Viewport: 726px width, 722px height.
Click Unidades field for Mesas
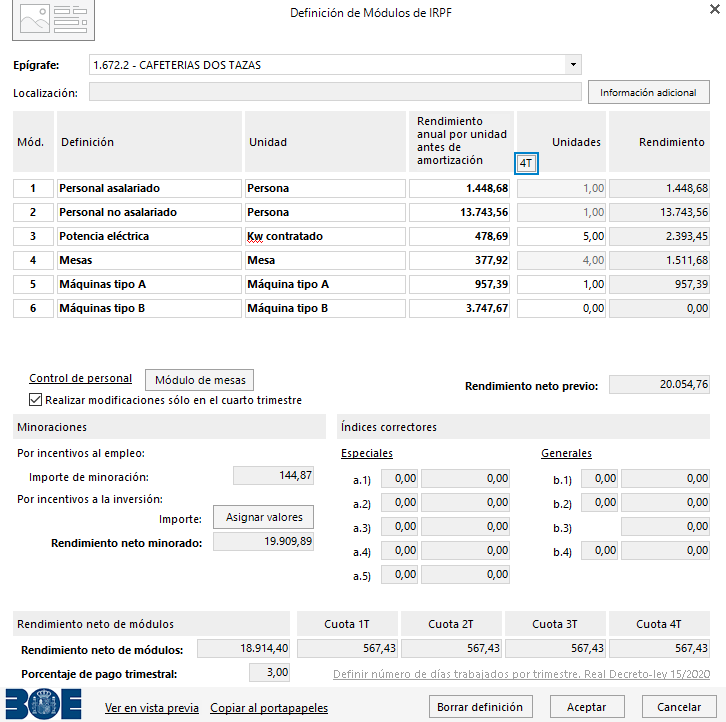(561, 260)
